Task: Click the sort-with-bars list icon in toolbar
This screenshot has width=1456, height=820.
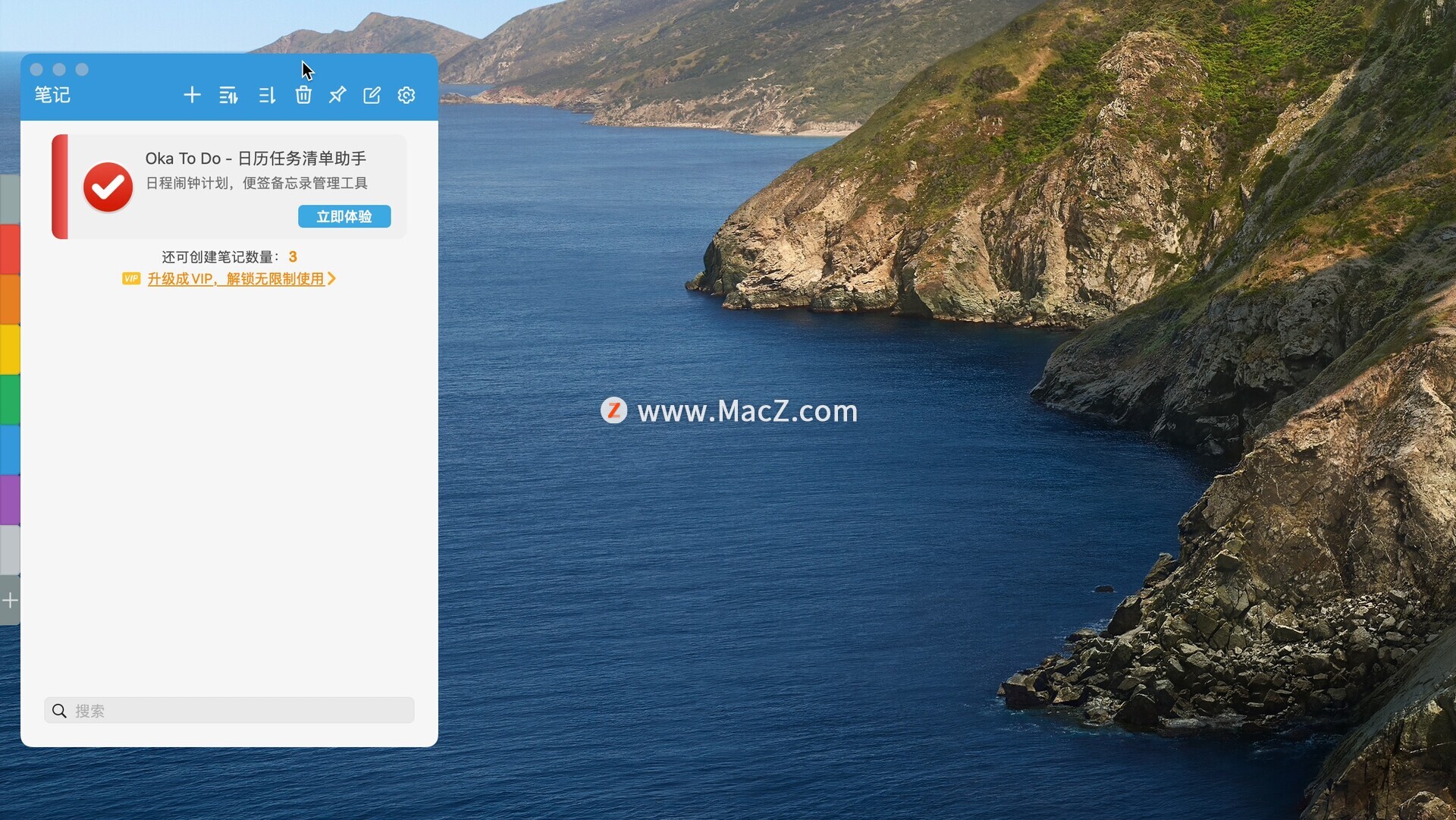Action: (x=228, y=95)
